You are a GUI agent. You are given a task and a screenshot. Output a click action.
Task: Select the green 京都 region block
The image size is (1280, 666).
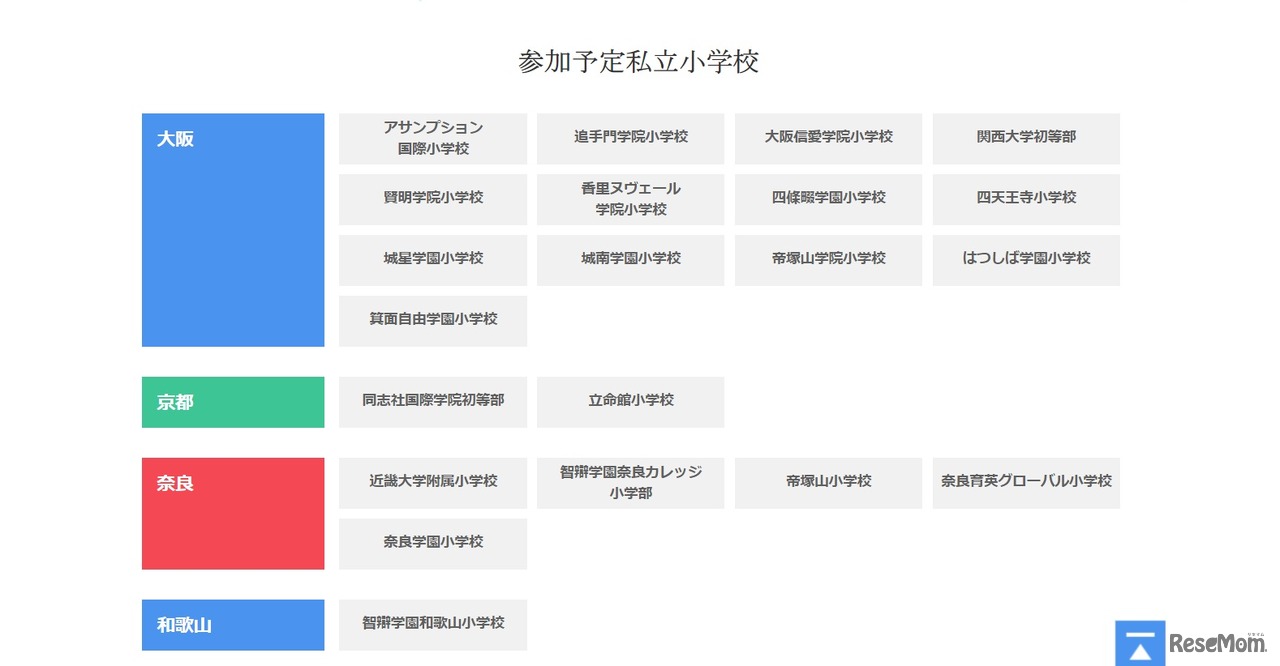233,402
